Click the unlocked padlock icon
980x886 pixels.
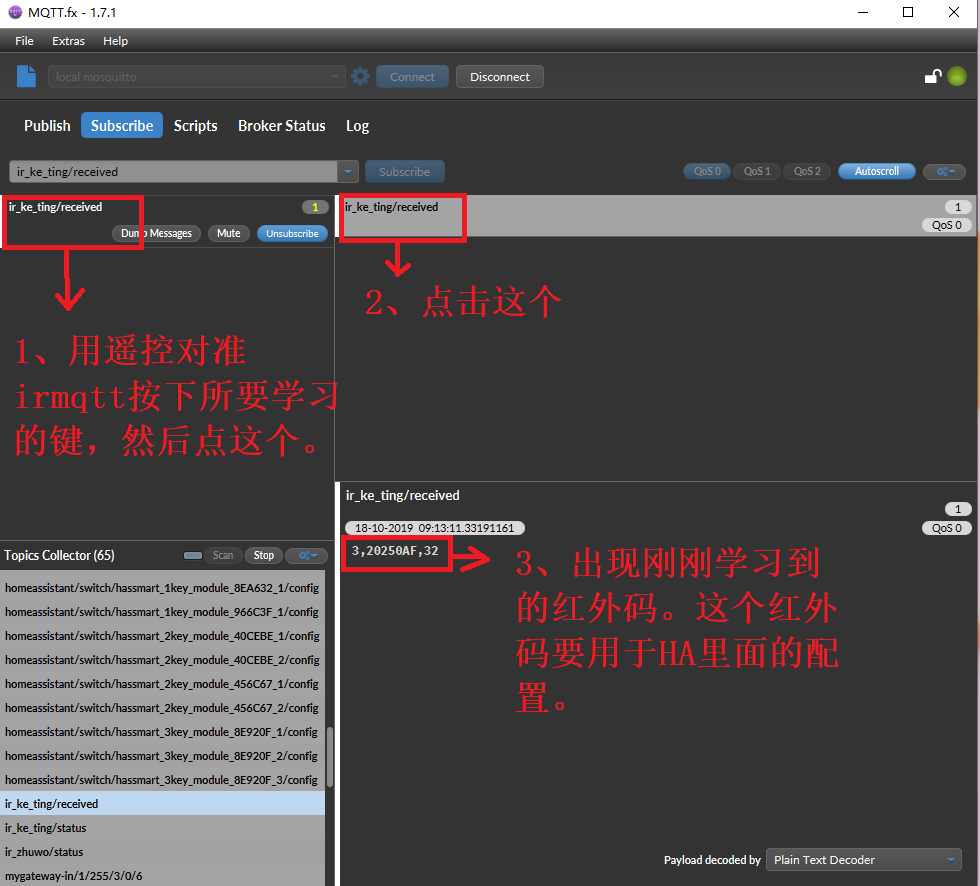click(933, 76)
